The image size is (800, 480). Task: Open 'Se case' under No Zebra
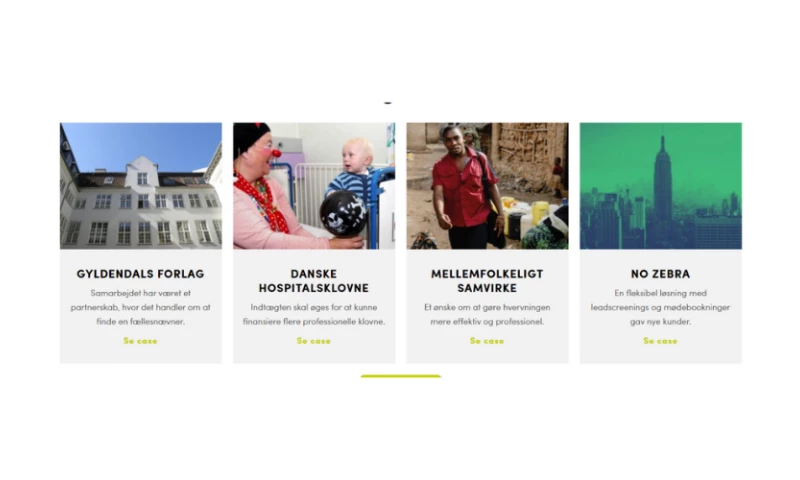click(x=660, y=341)
